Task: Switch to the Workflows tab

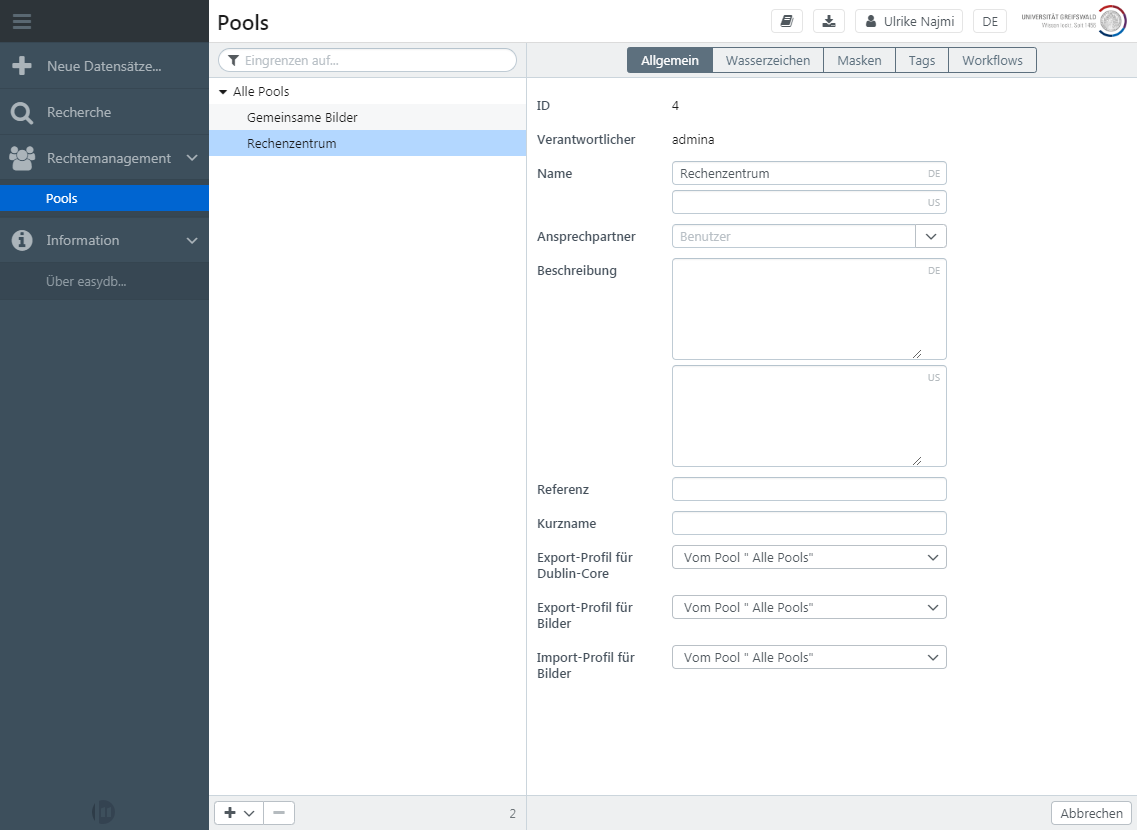Action: (x=991, y=61)
